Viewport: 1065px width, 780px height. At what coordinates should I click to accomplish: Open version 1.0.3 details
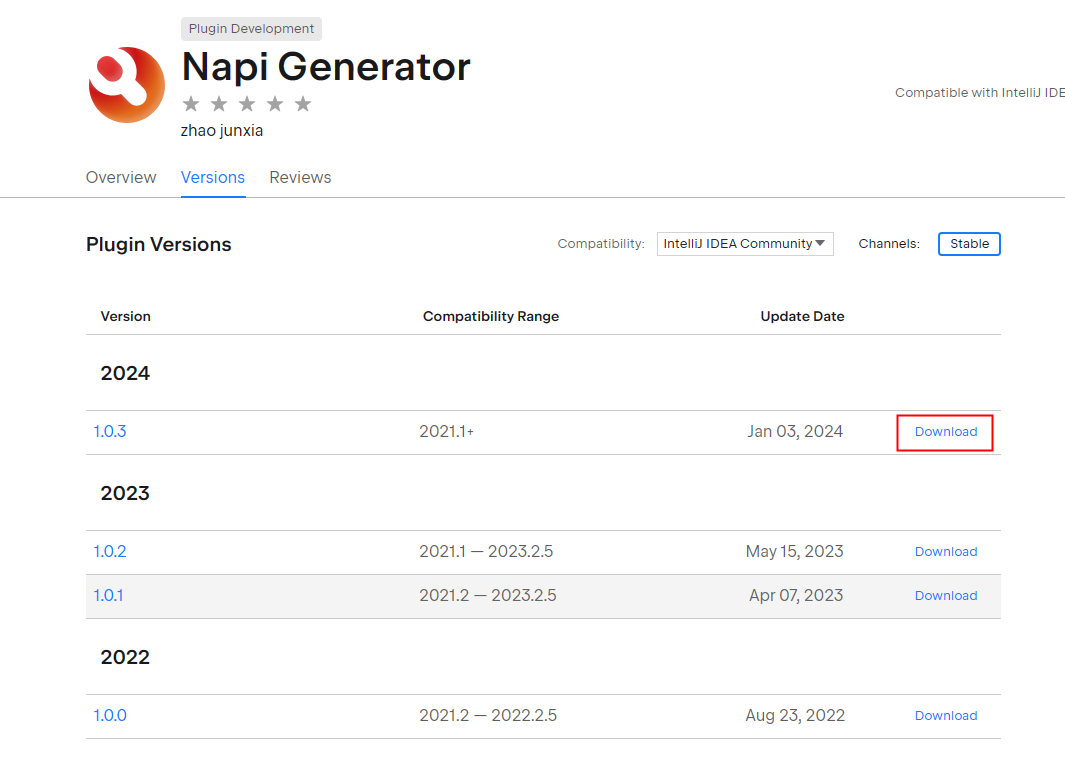pyautogui.click(x=110, y=432)
